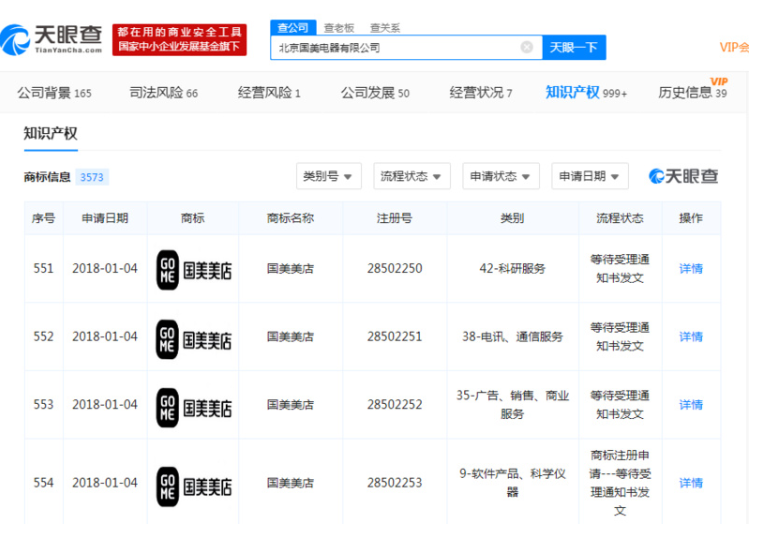Click the 国美美店 trademark image in row 554
779x534 pixels.
coord(194,486)
